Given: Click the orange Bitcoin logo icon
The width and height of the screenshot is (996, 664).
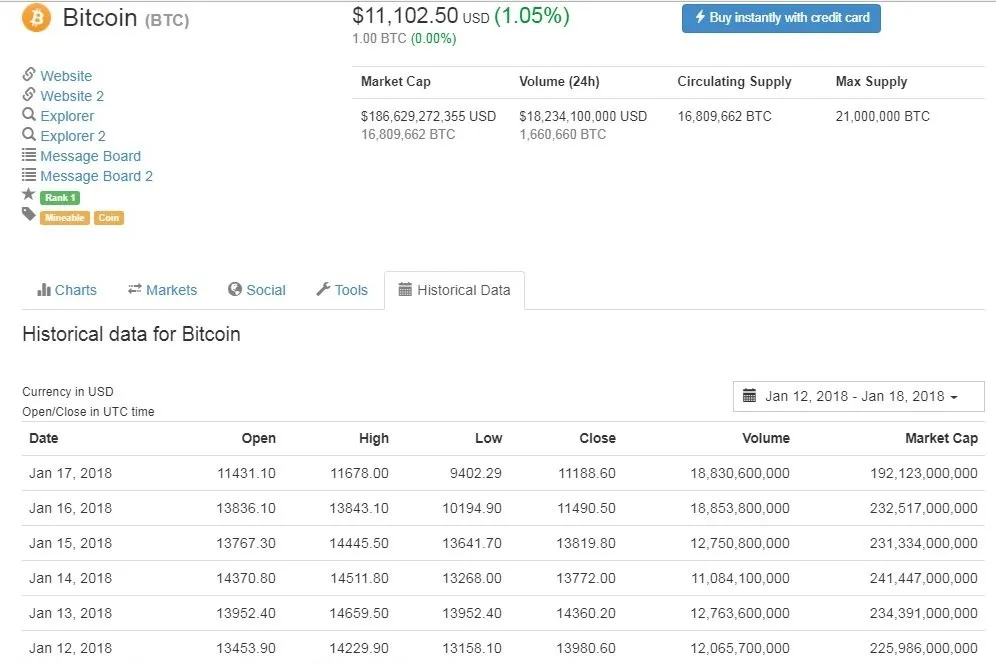Looking at the screenshot, I should (36, 18).
